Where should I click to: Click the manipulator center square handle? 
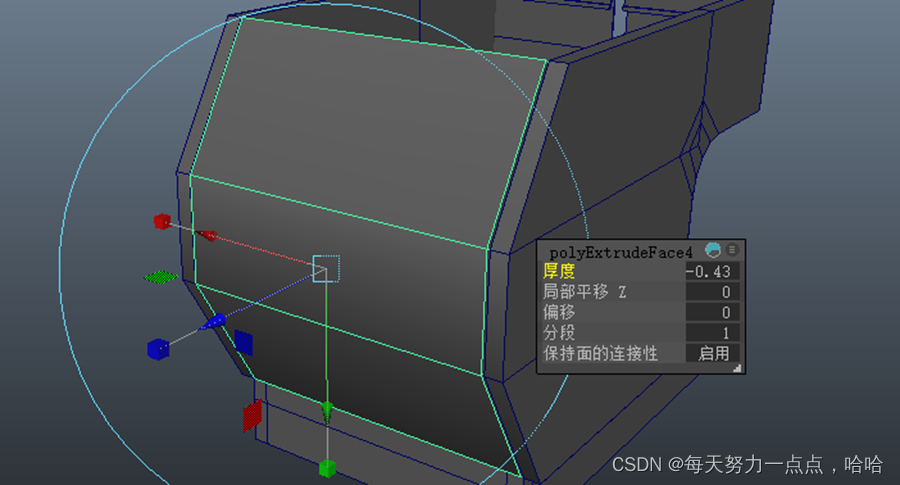point(326,269)
